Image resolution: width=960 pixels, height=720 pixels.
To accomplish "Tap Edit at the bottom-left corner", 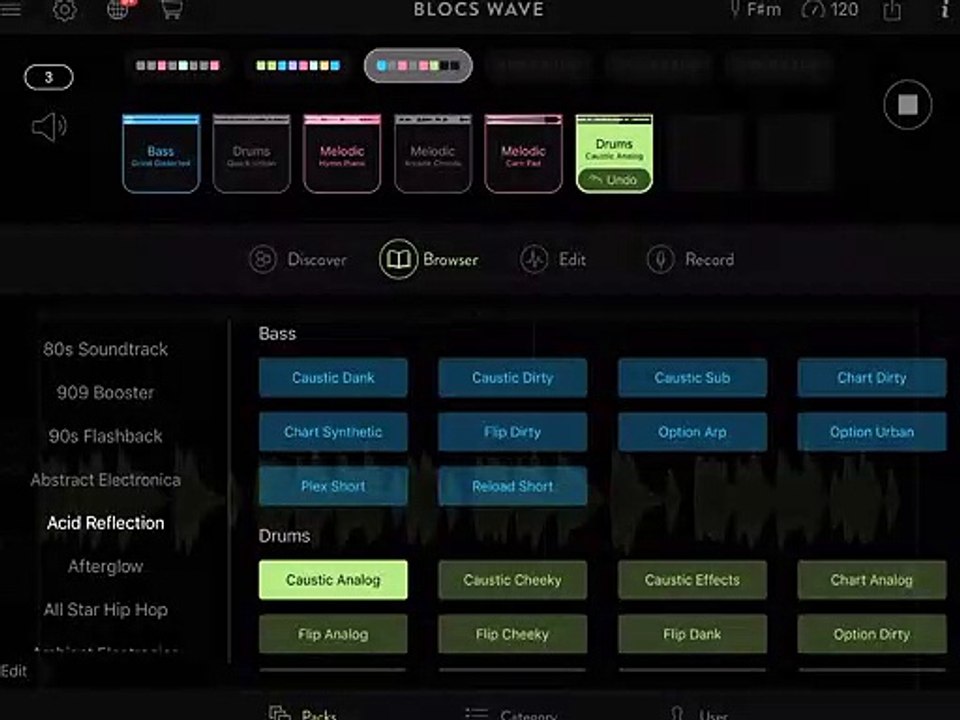I will click(13, 671).
